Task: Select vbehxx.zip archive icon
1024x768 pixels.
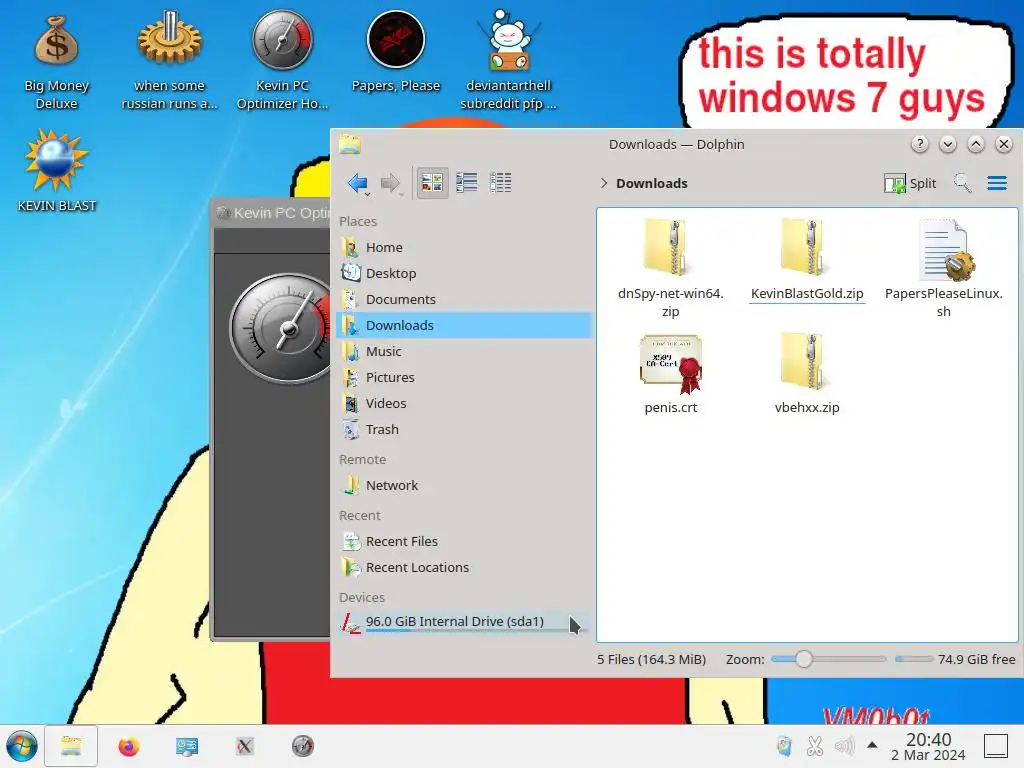Action: pyautogui.click(x=804, y=362)
